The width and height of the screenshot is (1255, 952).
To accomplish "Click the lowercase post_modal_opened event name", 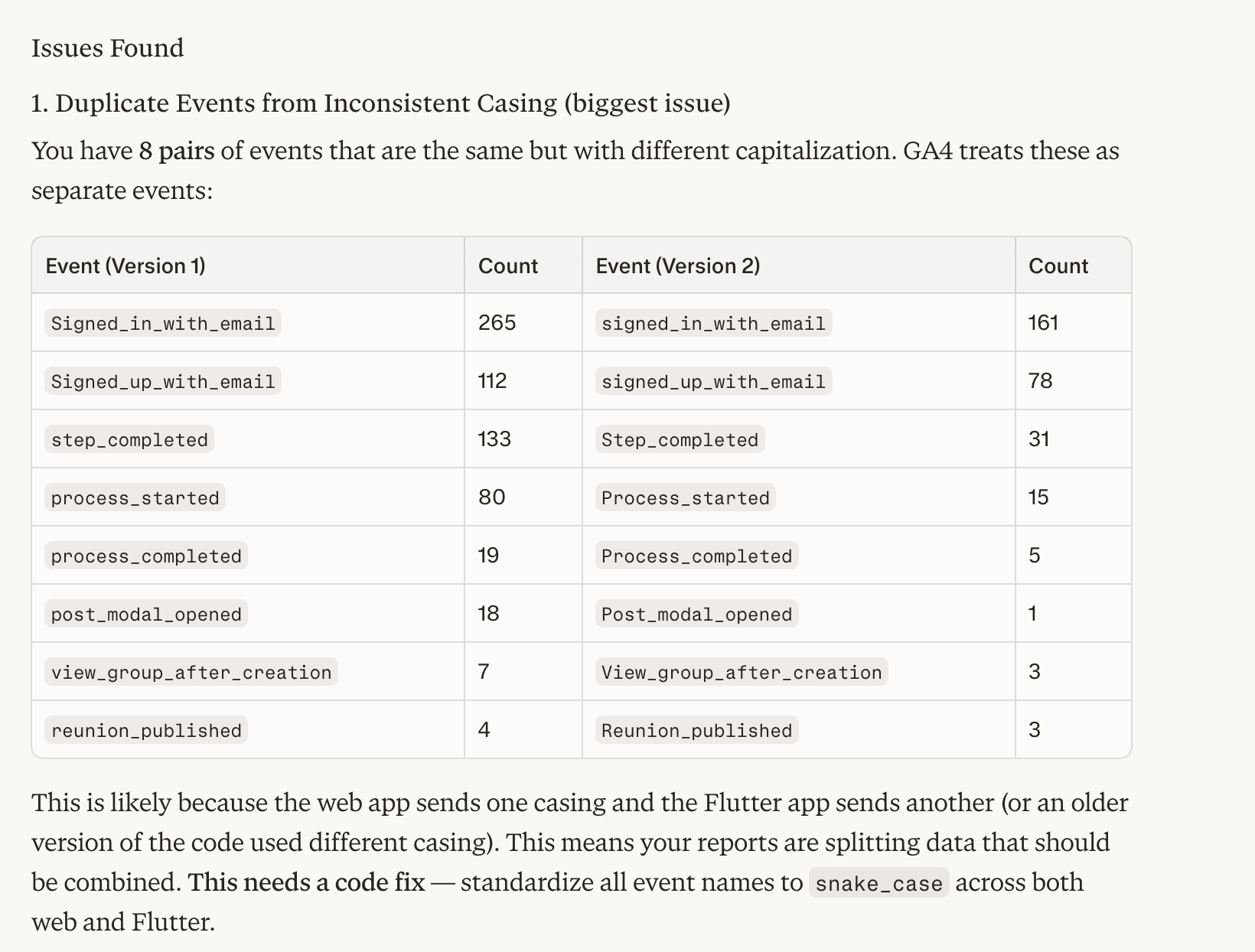I will click(146, 614).
